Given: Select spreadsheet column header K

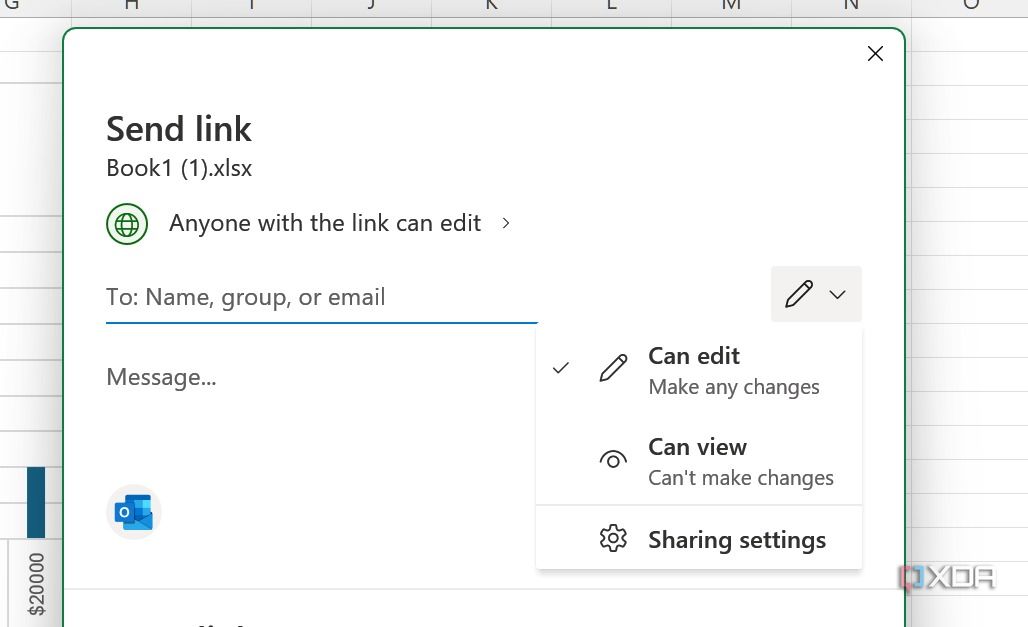Looking at the screenshot, I should [490, 5].
